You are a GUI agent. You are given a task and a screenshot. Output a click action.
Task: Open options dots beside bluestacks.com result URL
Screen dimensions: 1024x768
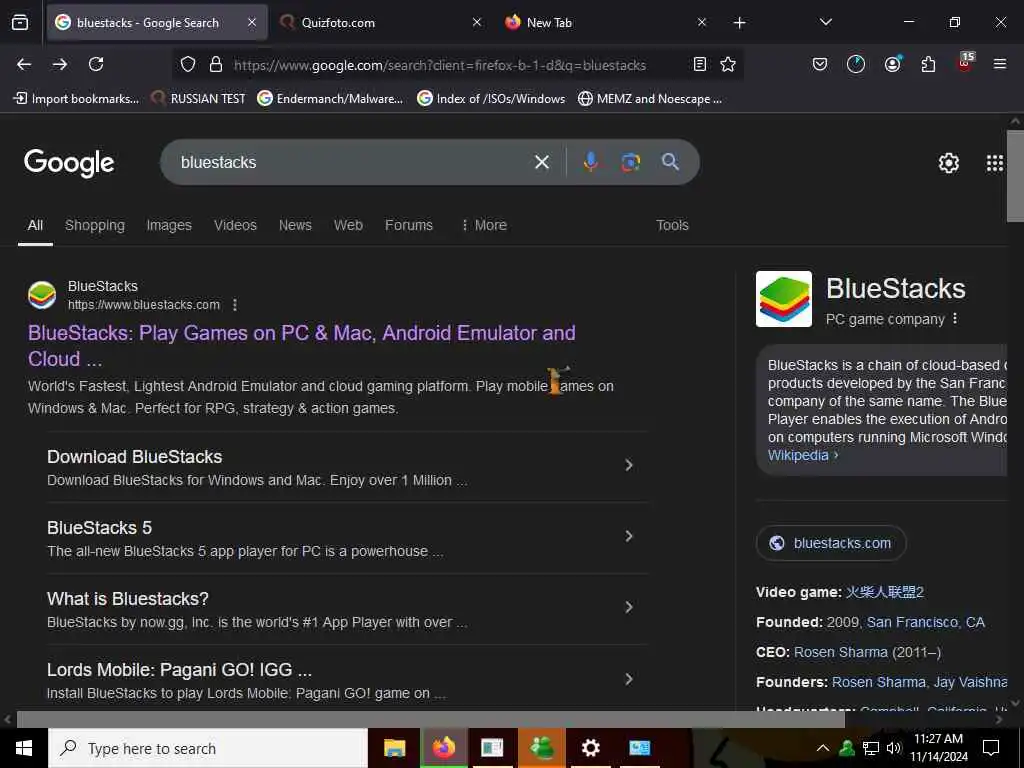click(235, 305)
